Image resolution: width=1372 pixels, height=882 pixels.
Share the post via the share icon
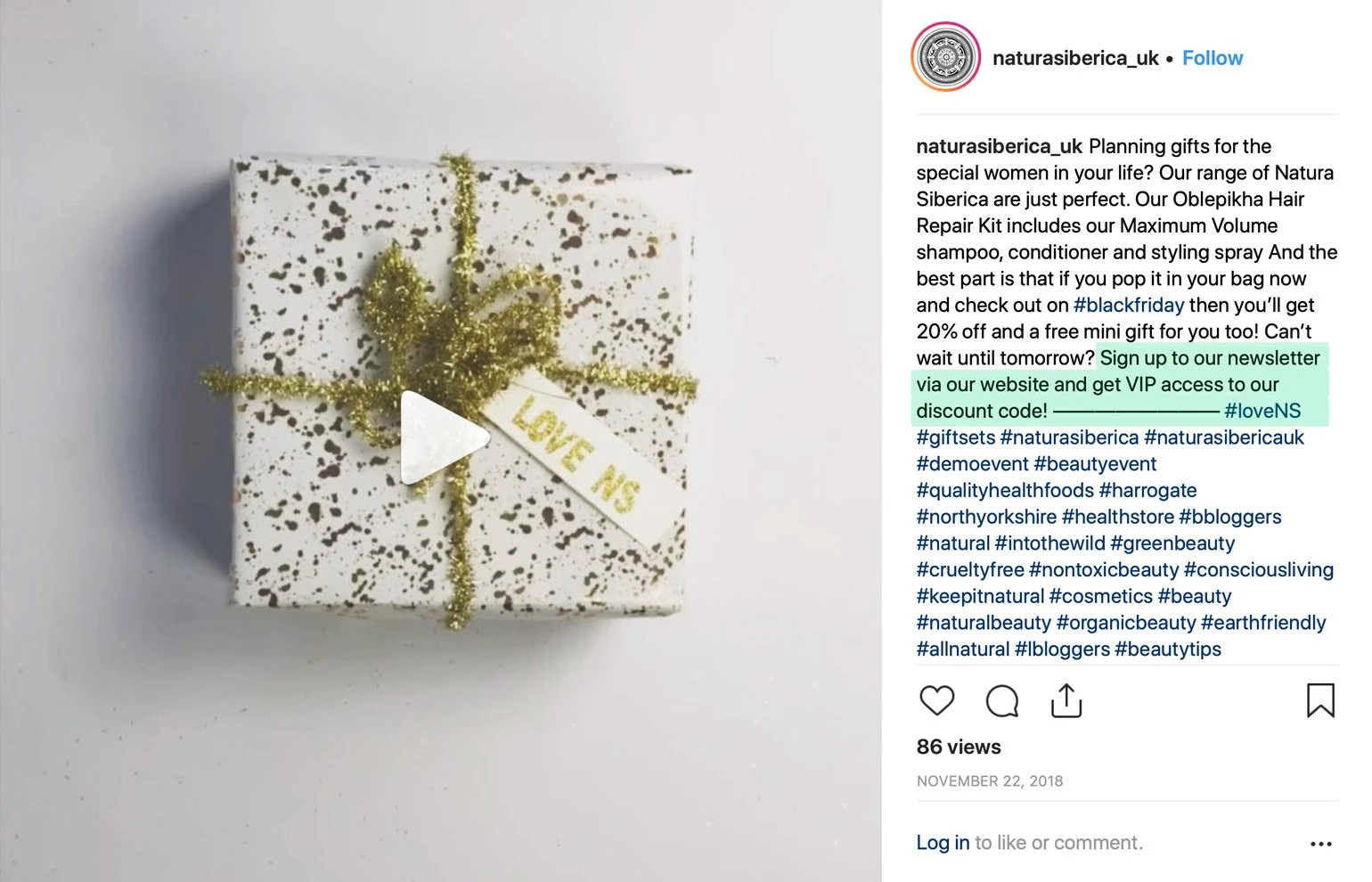tap(1066, 700)
